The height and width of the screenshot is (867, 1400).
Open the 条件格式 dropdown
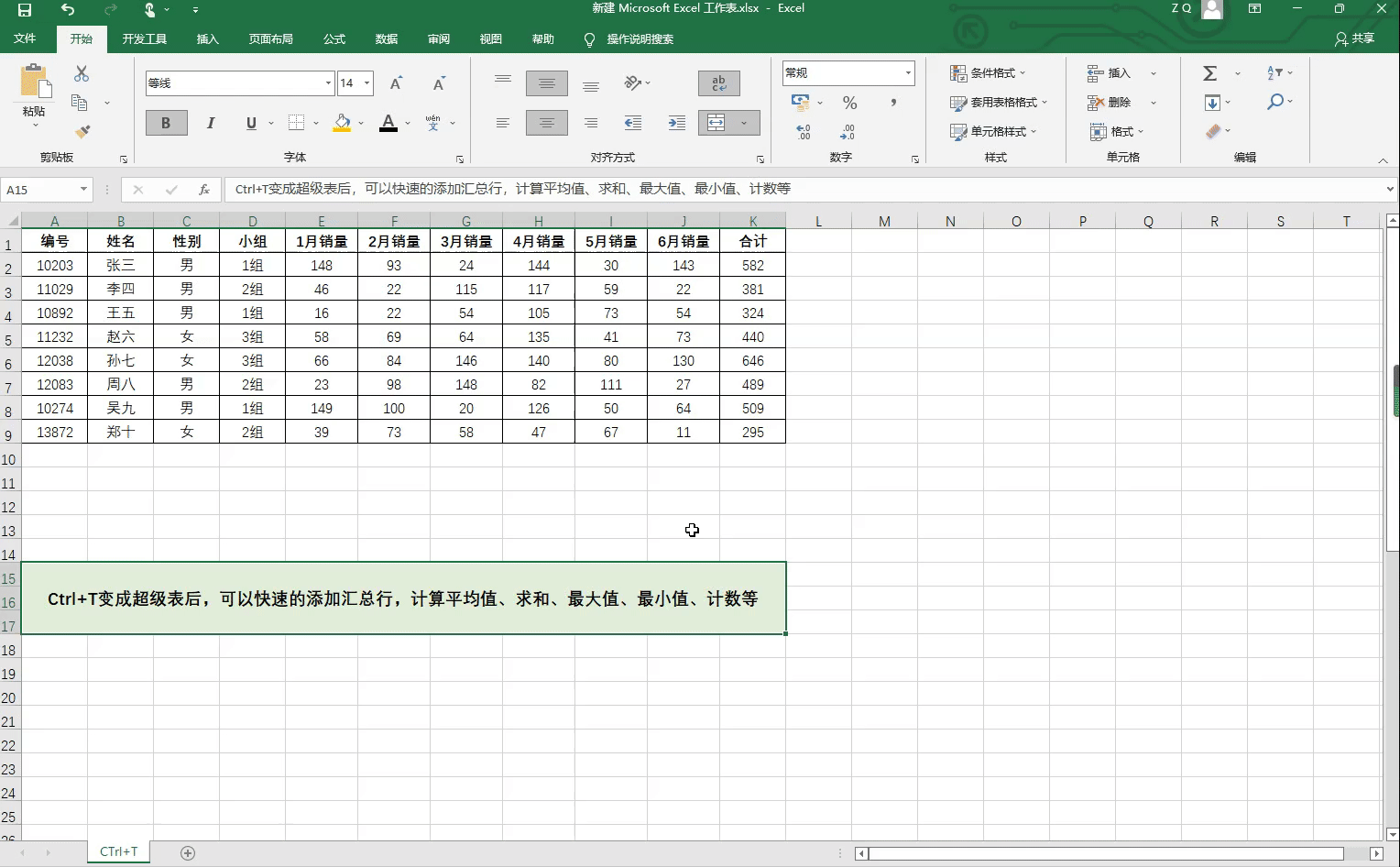(x=988, y=73)
